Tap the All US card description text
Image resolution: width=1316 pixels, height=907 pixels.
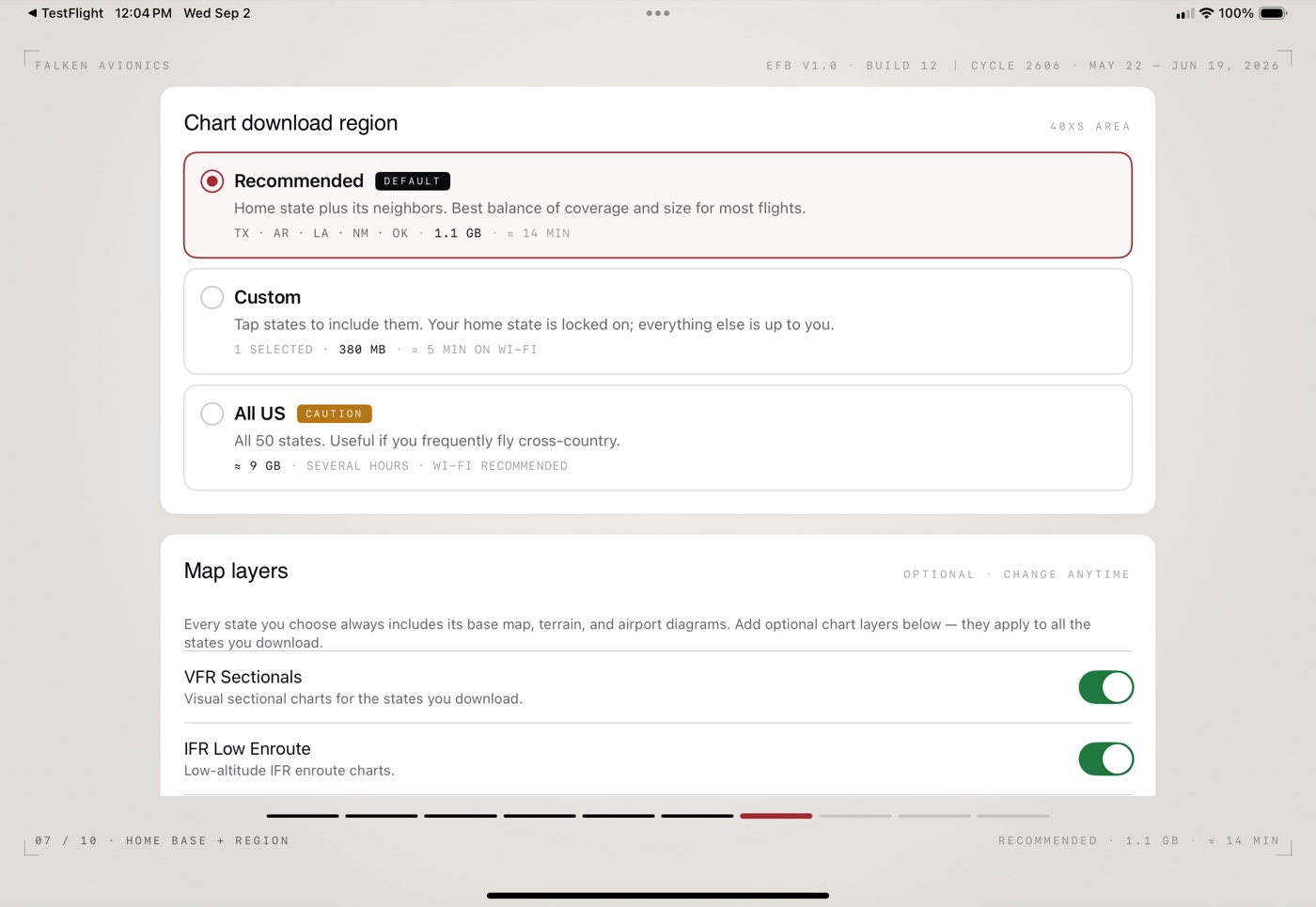coord(427,441)
